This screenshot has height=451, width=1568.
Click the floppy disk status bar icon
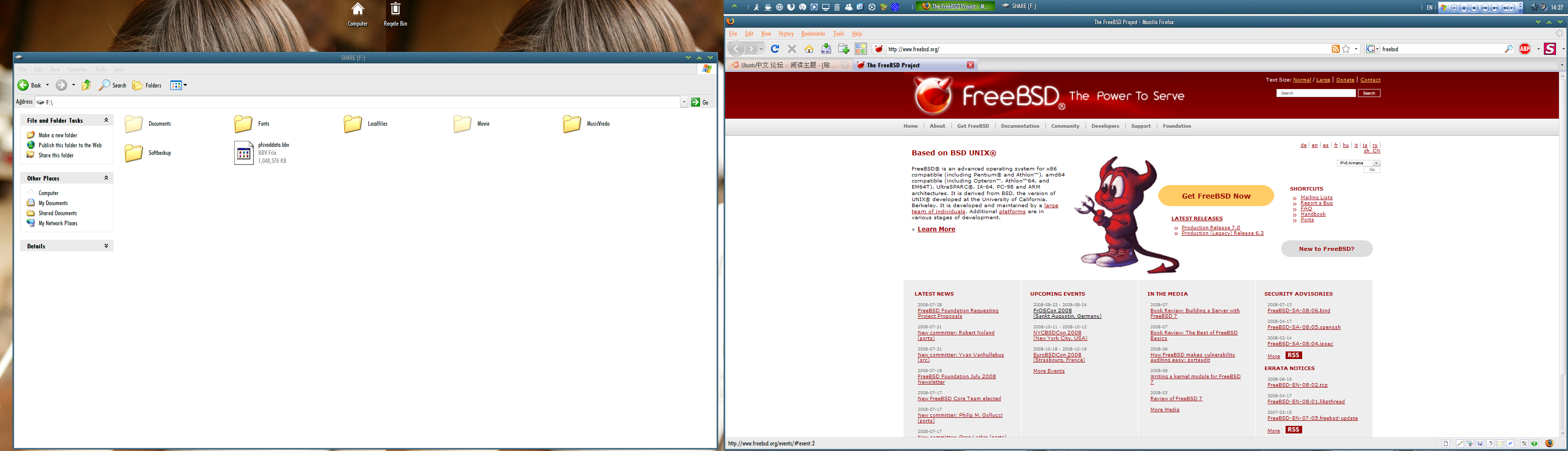tap(1480, 443)
